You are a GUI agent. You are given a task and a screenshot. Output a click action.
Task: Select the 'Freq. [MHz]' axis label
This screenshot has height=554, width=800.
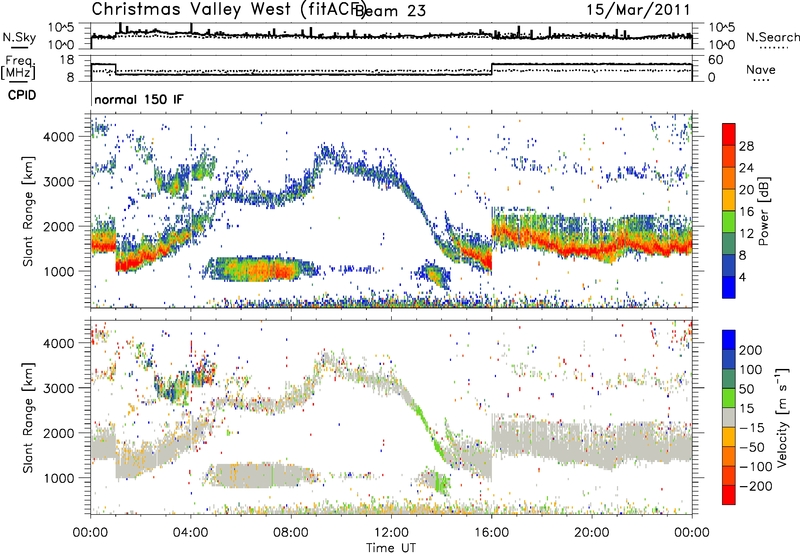18,68
